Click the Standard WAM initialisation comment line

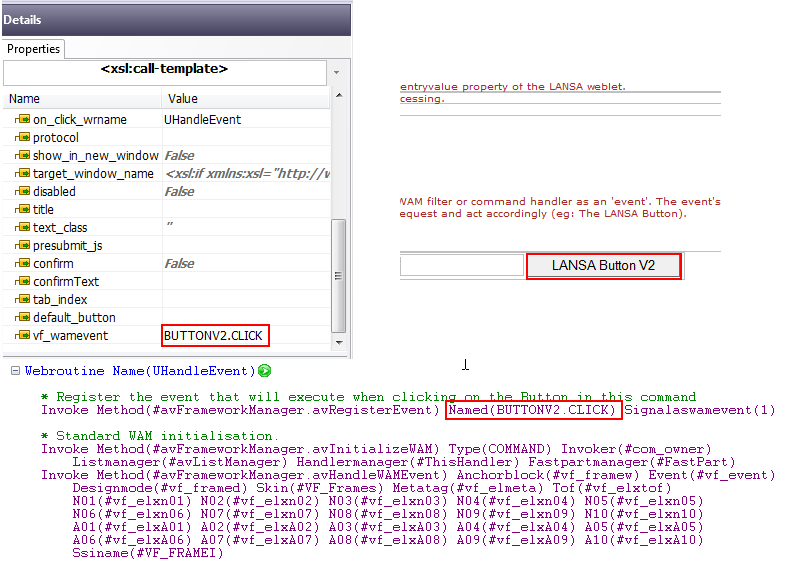pyautogui.click(x=160, y=436)
